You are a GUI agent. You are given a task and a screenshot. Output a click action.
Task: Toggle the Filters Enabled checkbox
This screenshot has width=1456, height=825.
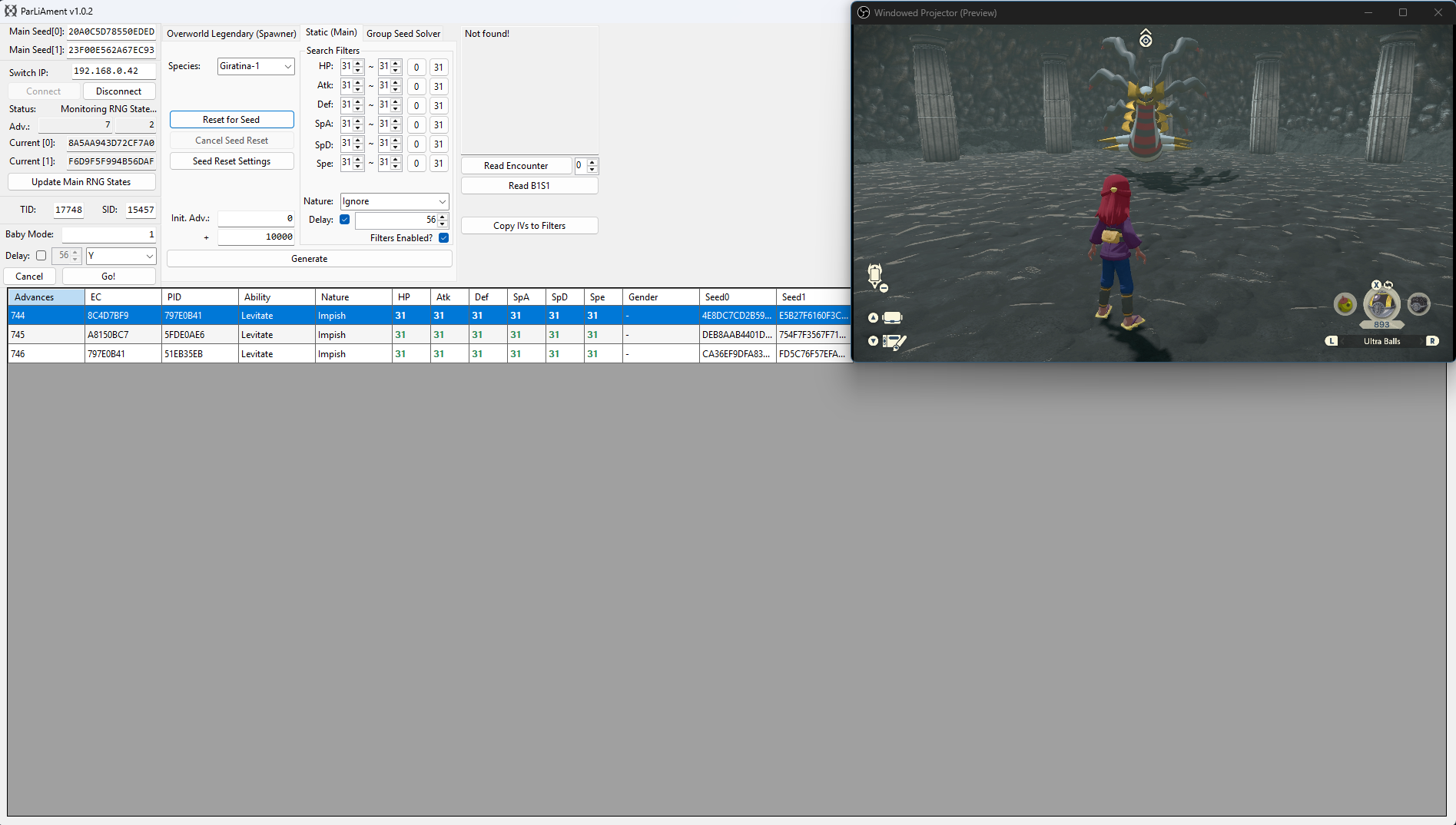443,238
